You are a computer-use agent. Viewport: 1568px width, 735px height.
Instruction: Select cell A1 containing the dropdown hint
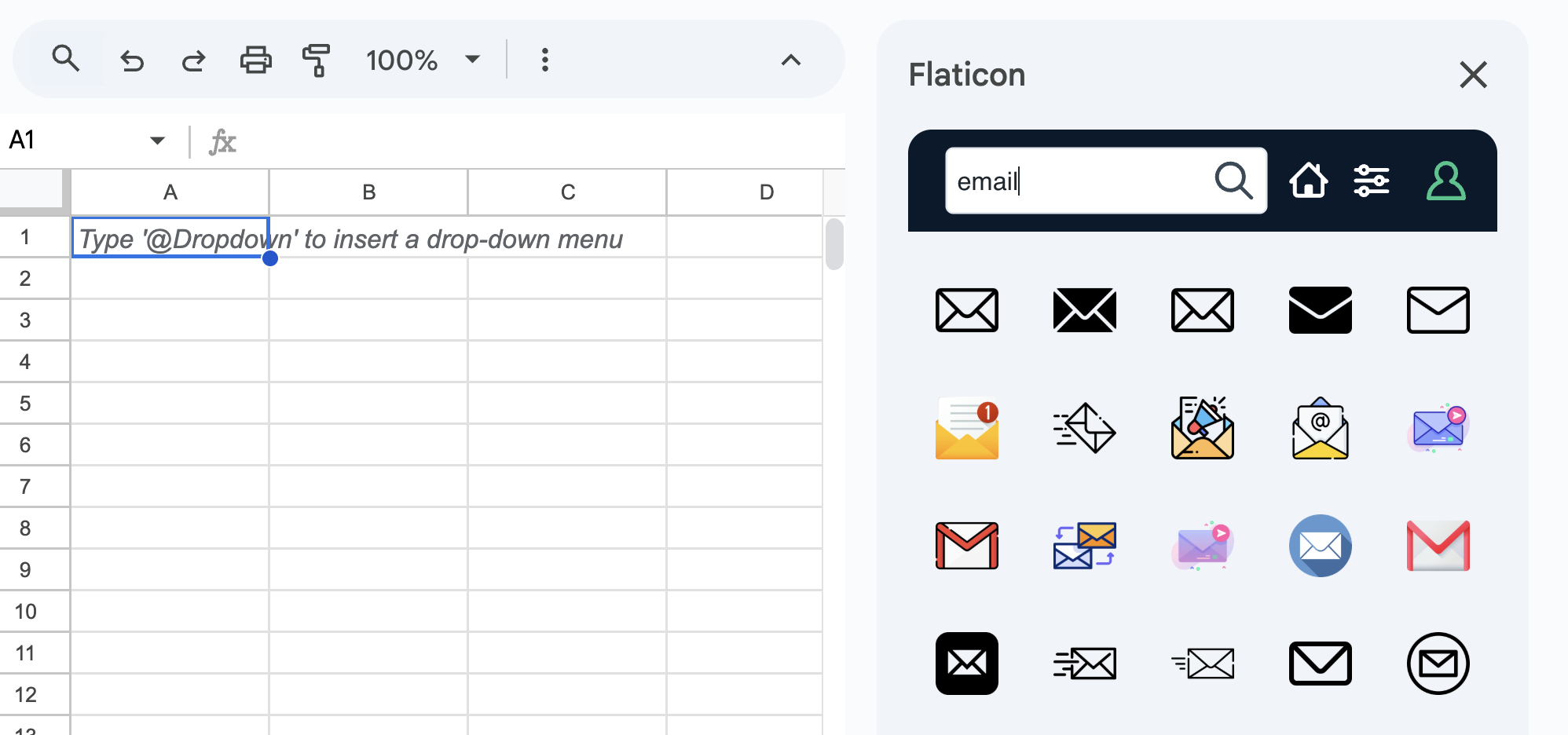170,237
